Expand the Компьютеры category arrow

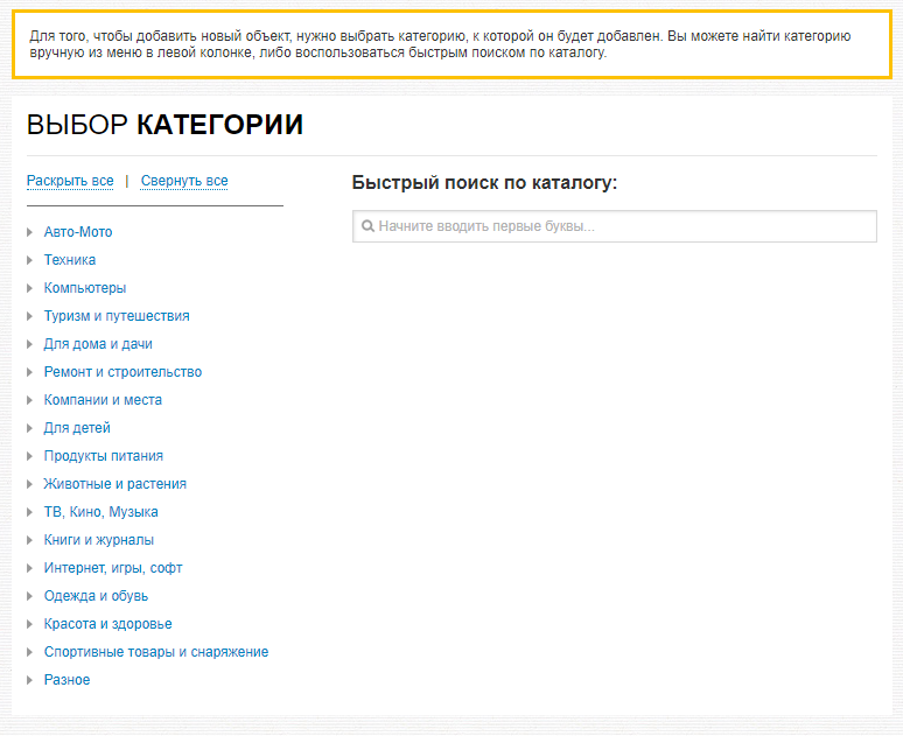31,288
